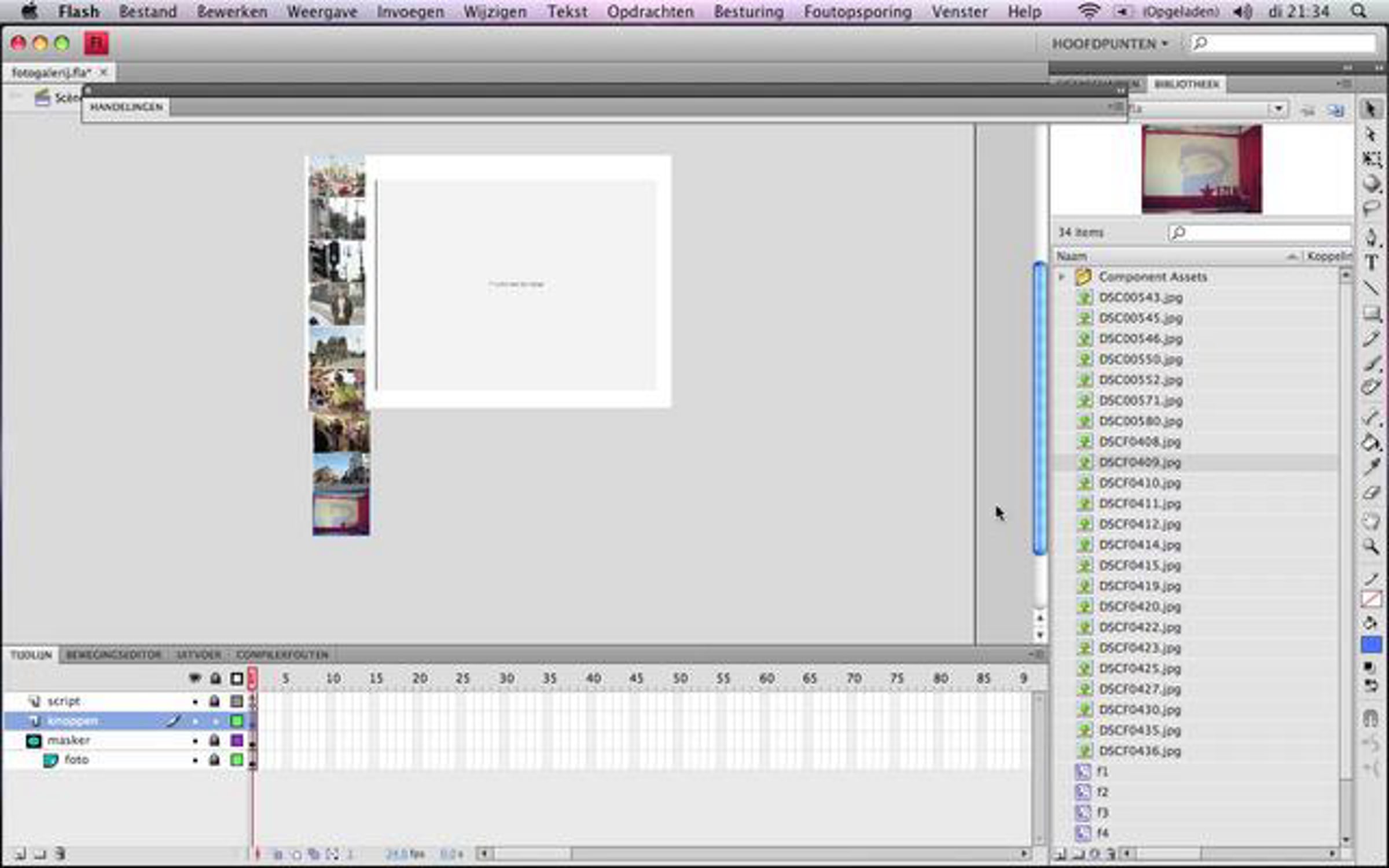Toggle outline square of foto layer
This screenshot has width=1389, height=868.
[x=237, y=760]
